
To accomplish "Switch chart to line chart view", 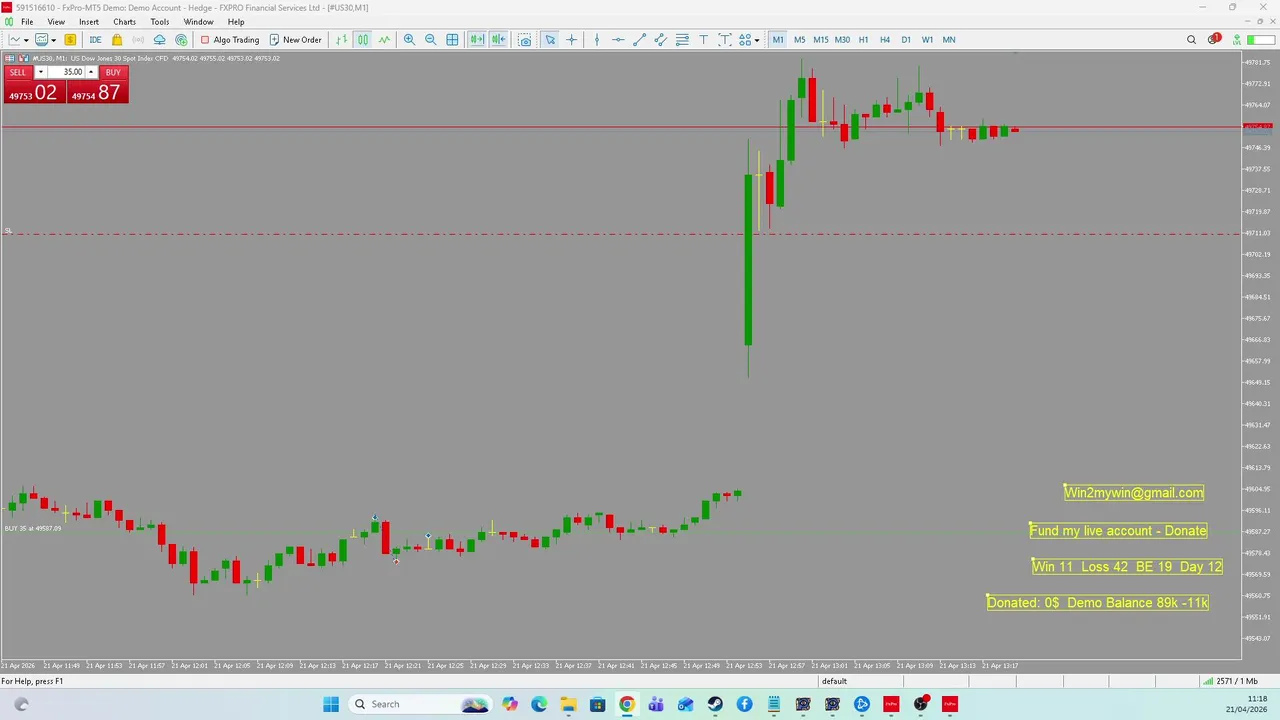I will tap(384, 40).
